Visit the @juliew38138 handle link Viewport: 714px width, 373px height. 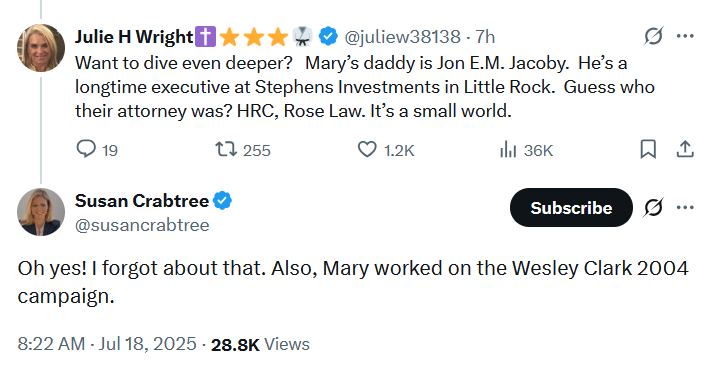point(403,36)
